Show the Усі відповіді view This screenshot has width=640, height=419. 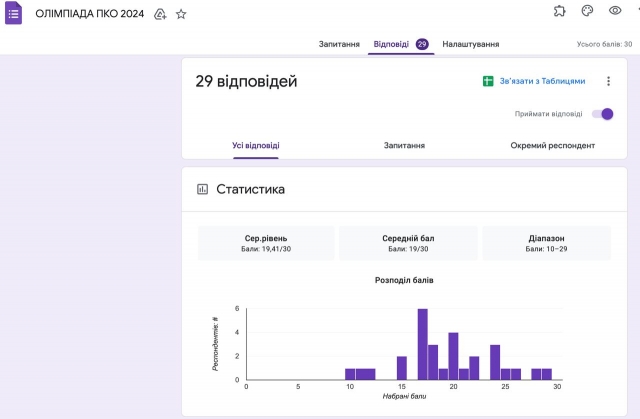point(256,145)
